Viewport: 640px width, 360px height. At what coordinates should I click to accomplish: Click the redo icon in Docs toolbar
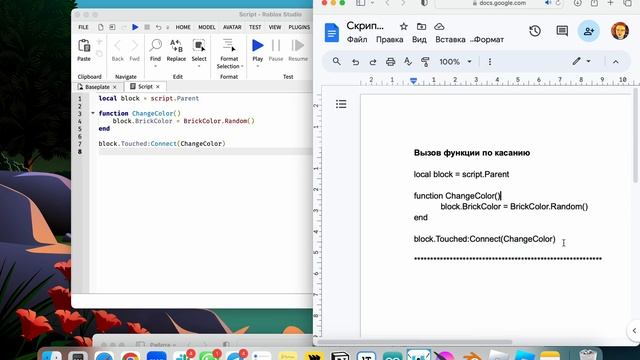tap(373, 62)
